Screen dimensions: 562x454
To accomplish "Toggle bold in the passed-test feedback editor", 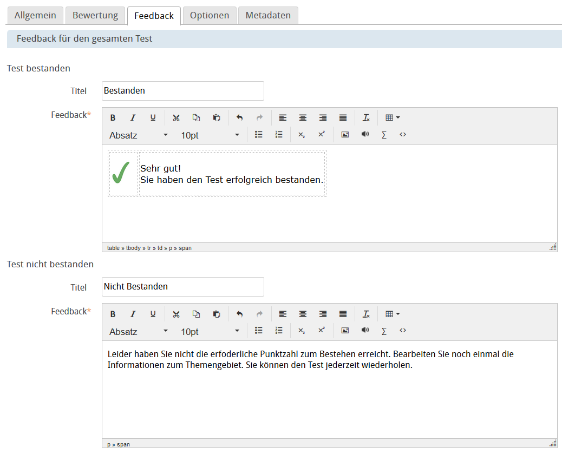I will click(x=113, y=118).
